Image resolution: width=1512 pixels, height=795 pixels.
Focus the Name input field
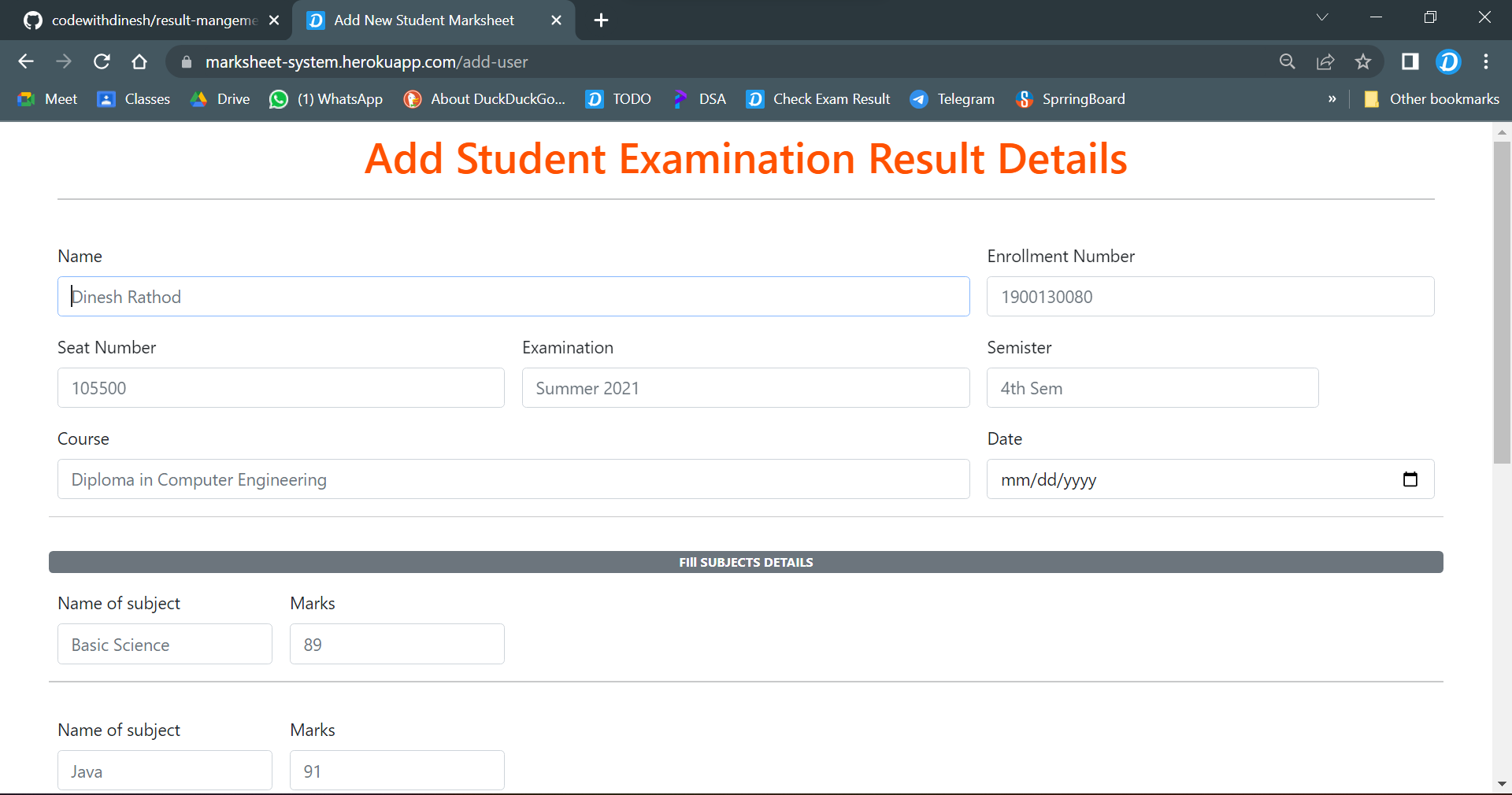pos(513,297)
